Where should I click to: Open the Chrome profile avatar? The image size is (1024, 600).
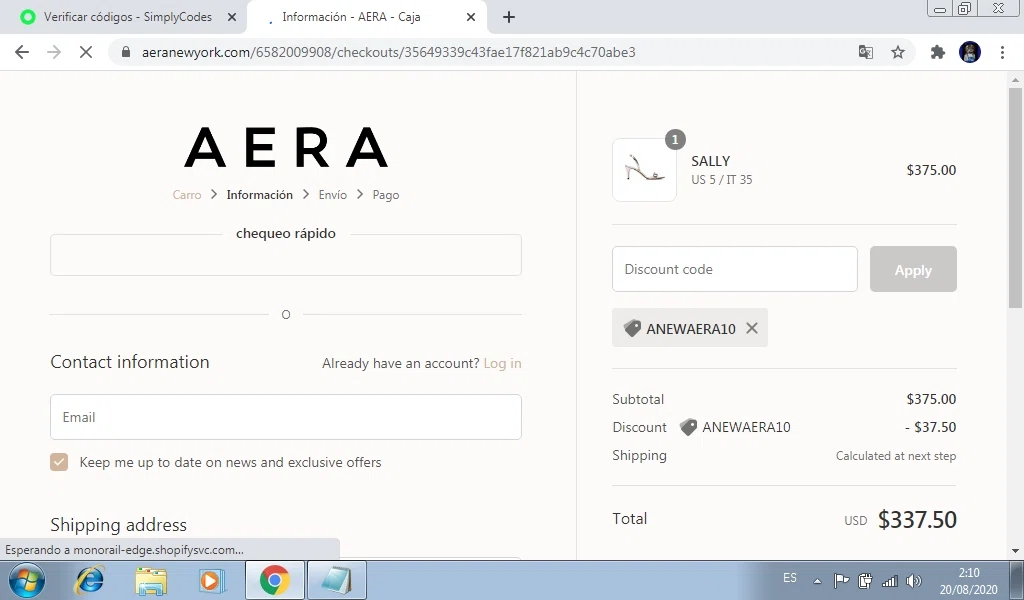(x=970, y=52)
